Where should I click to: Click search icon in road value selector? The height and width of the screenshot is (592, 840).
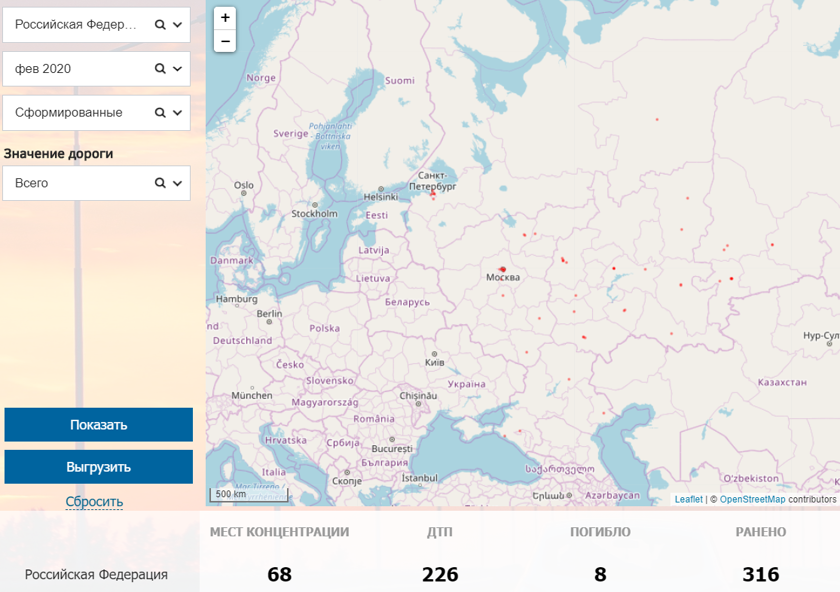[160, 183]
